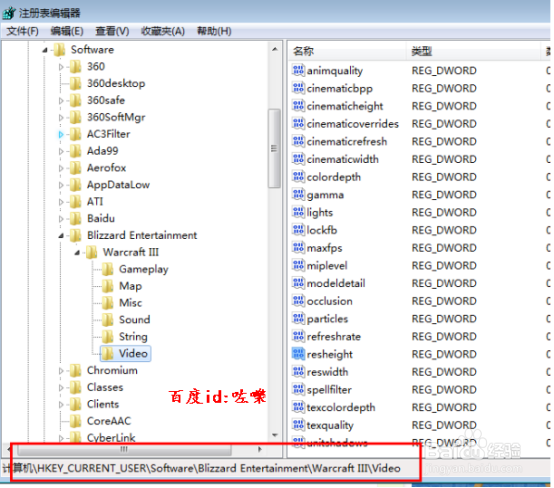Viewport: 554px width, 488px height.
Task: Click REG_DWORD type in the gamma row
Action: click(444, 195)
